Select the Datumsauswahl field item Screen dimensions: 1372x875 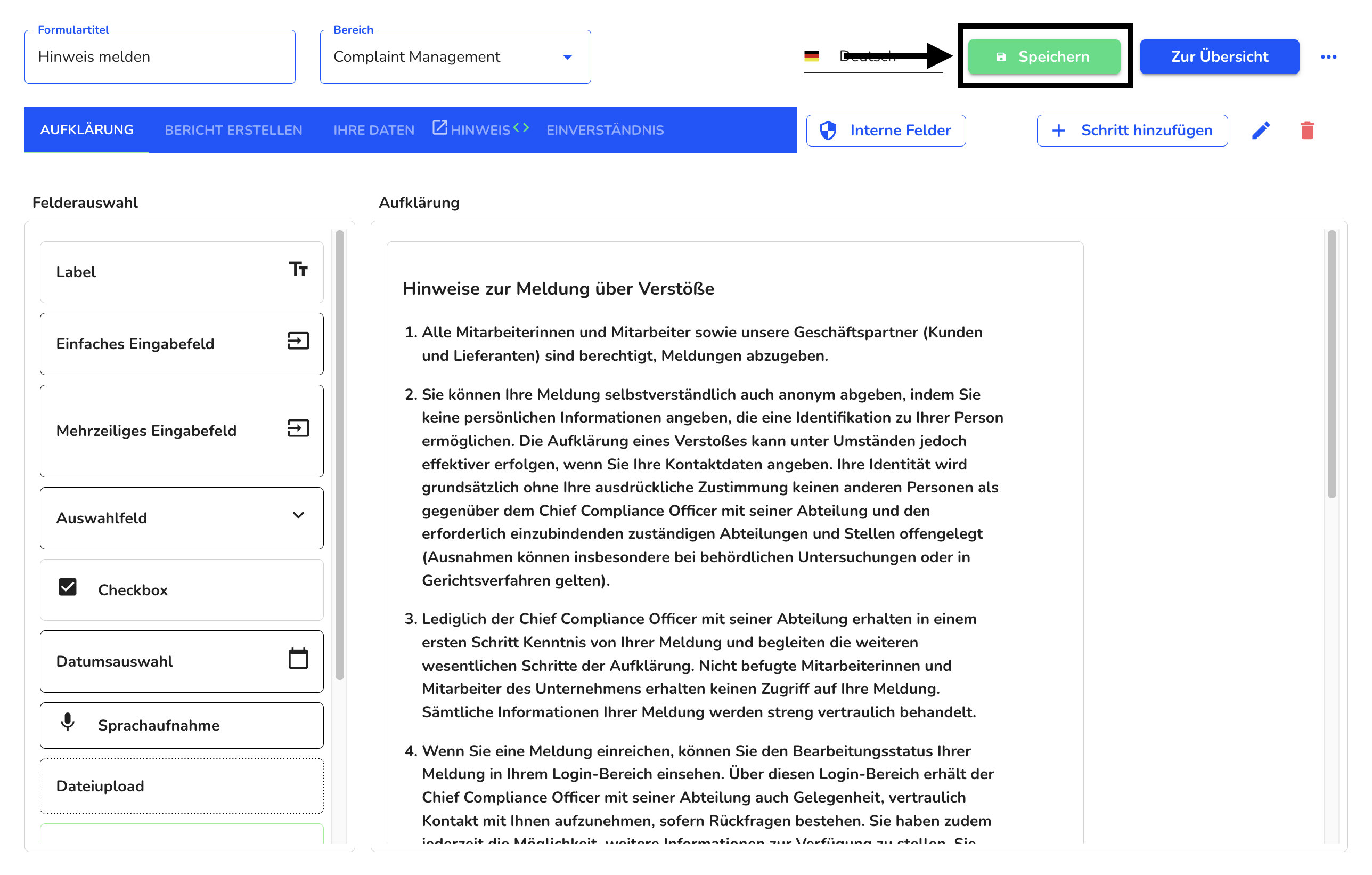(182, 661)
